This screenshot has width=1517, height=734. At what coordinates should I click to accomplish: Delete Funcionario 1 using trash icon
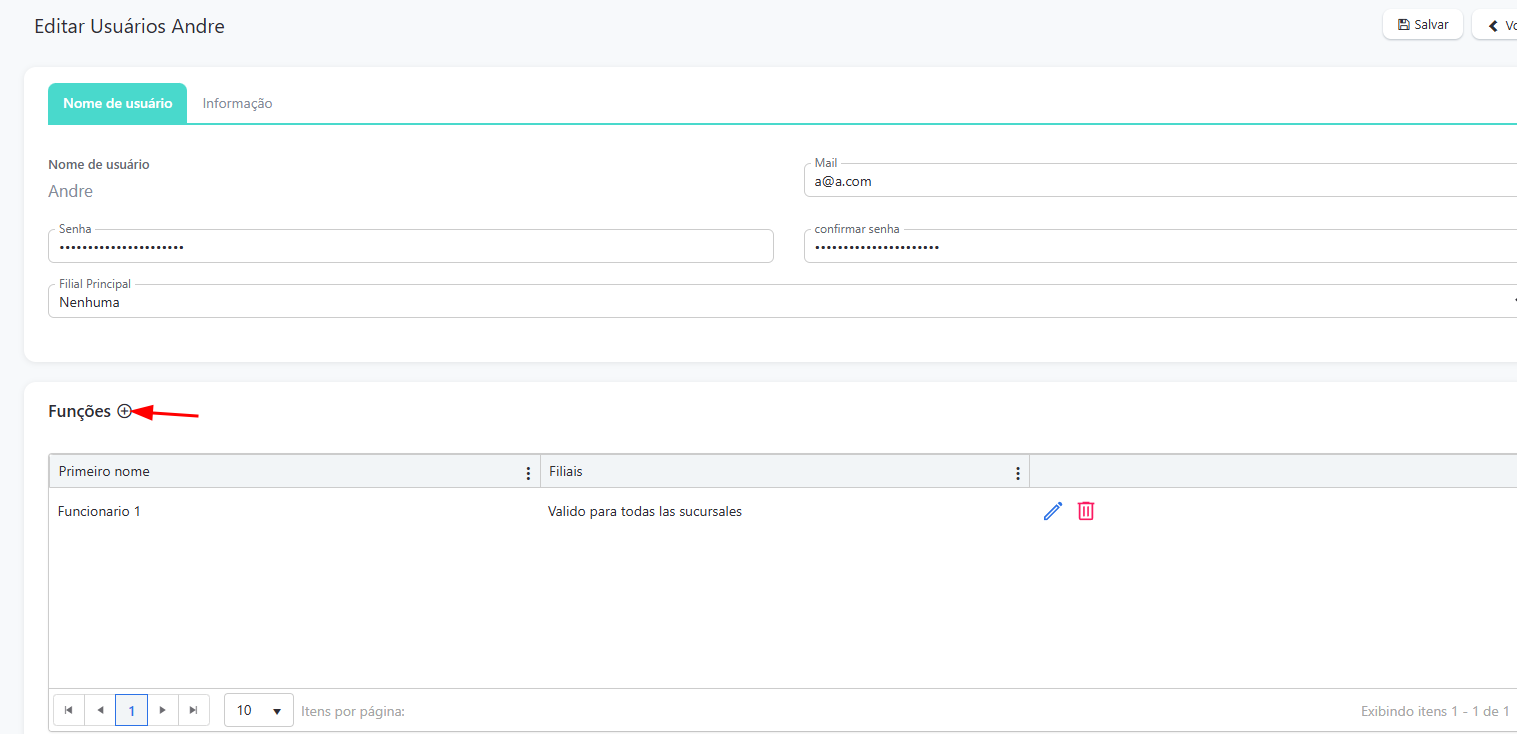point(1086,511)
